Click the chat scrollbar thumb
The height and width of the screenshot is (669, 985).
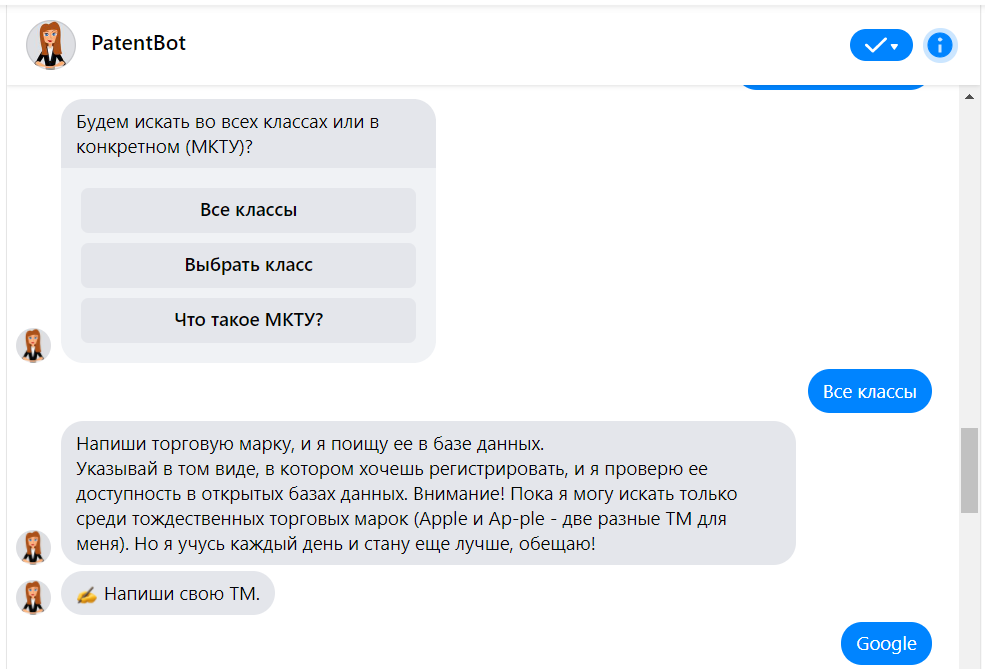pyautogui.click(x=968, y=470)
